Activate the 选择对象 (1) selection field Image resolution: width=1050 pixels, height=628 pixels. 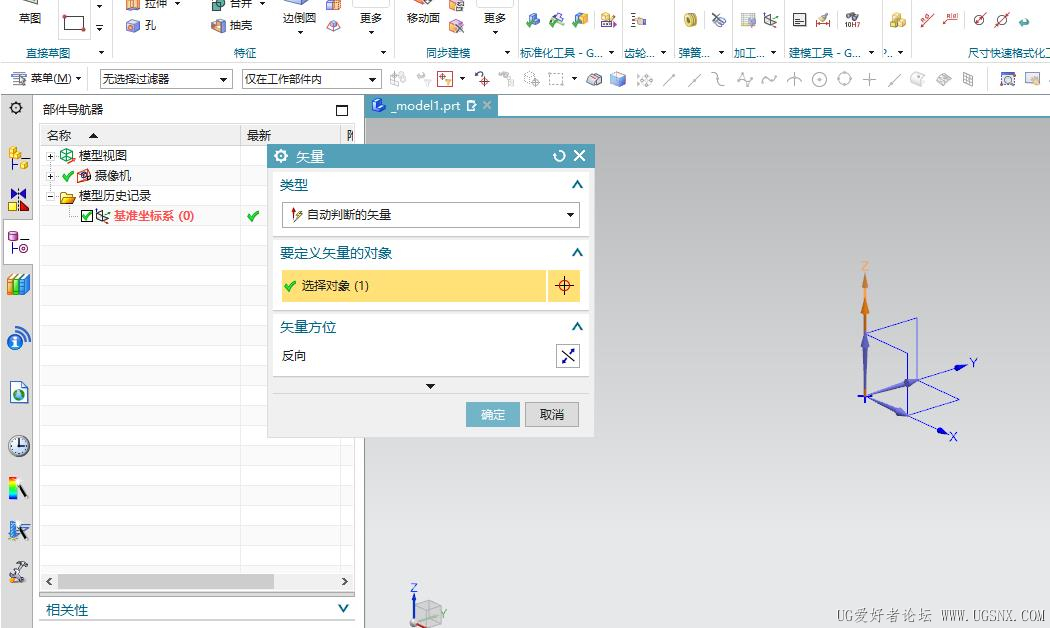pyautogui.click(x=414, y=286)
